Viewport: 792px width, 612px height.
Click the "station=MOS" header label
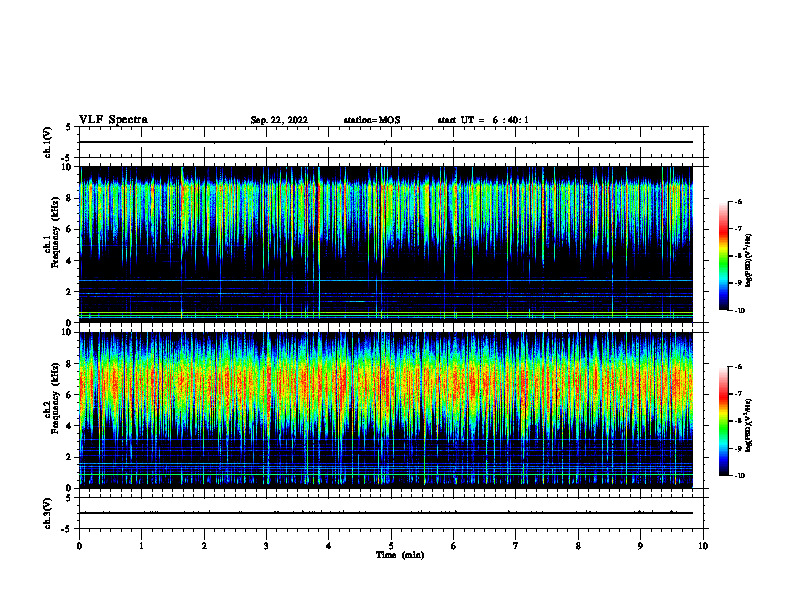[x=372, y=120]
